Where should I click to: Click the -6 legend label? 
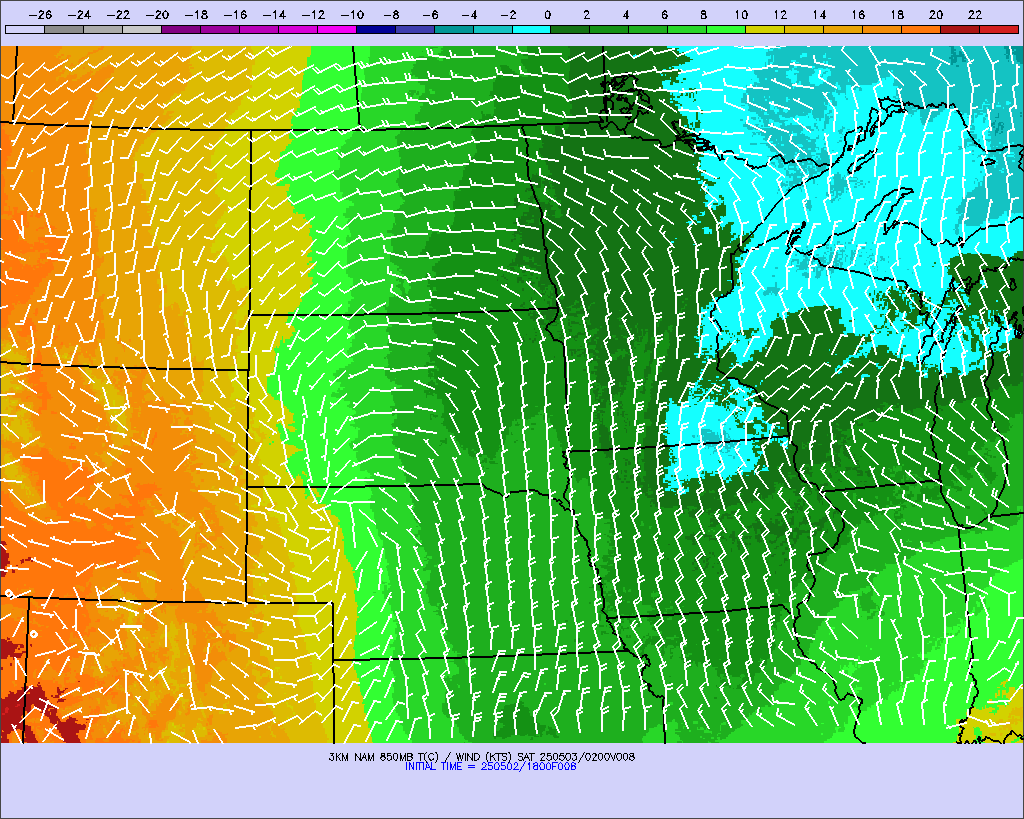pyautogui.click(x=430, y=14)
